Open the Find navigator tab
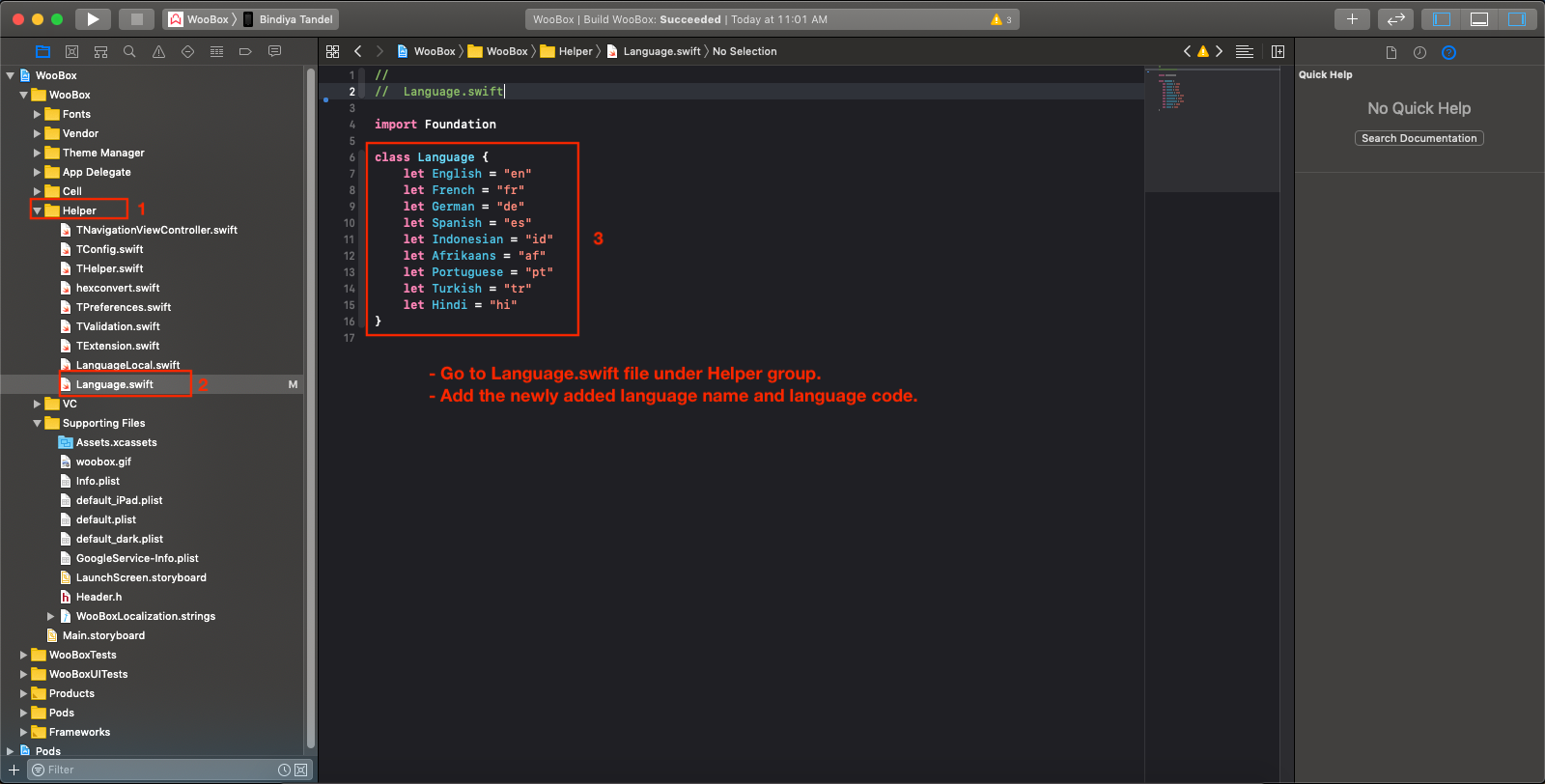Viewport: 1545px width, 784px height. (129, 51)
